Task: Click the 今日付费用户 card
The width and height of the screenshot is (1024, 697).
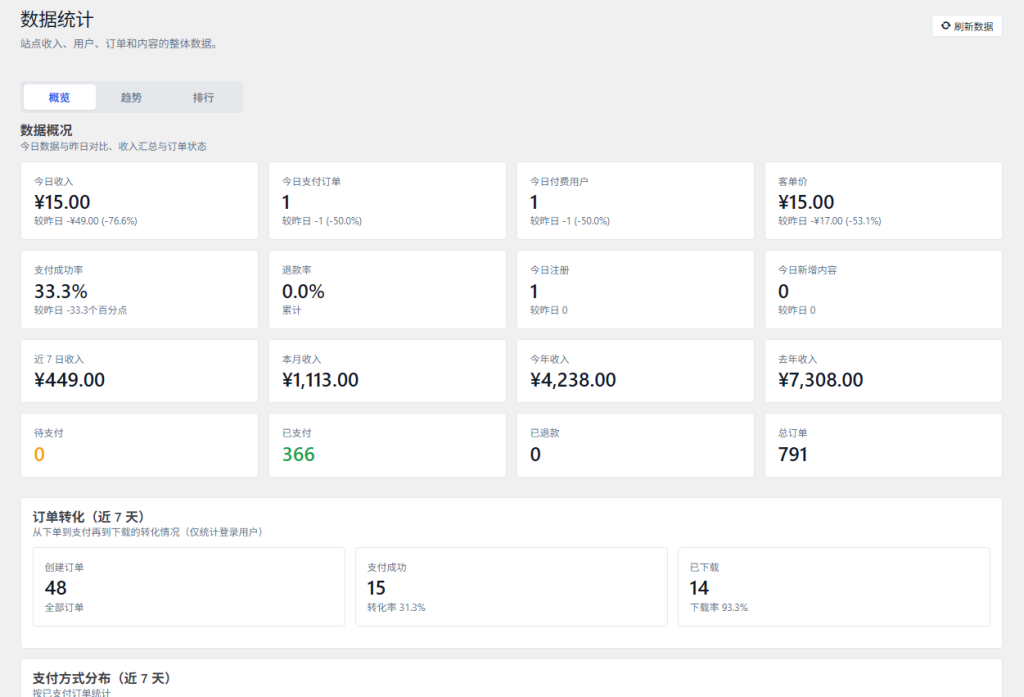Action: click(635, 201)
